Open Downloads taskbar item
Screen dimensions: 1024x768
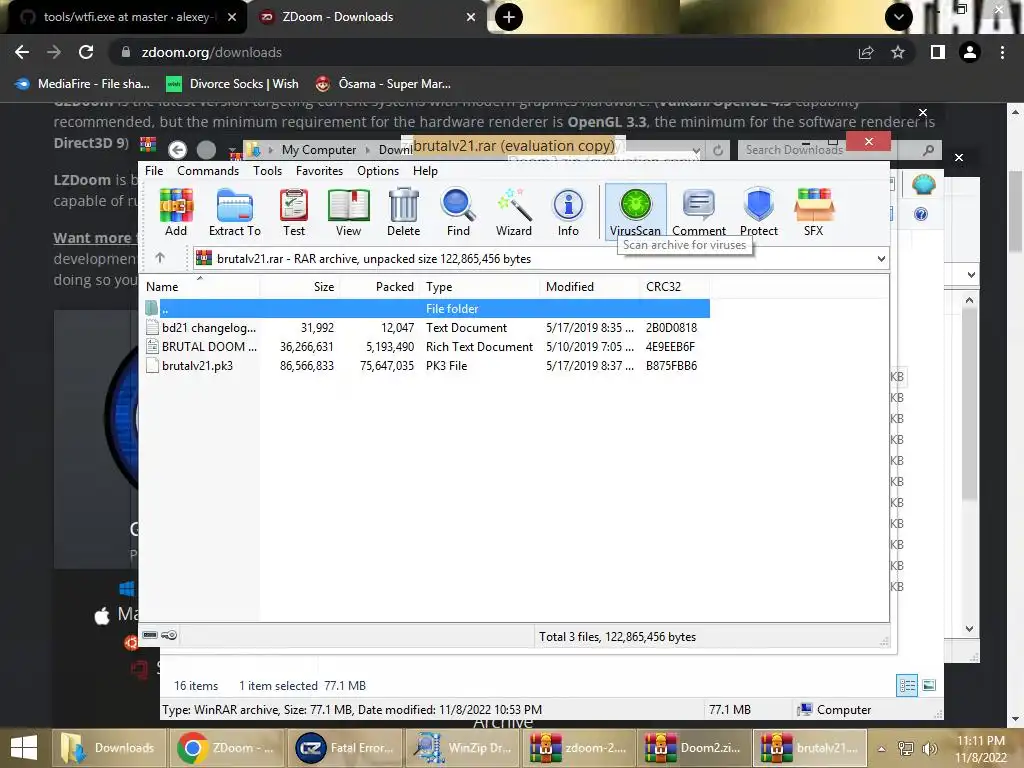point(109,748)
